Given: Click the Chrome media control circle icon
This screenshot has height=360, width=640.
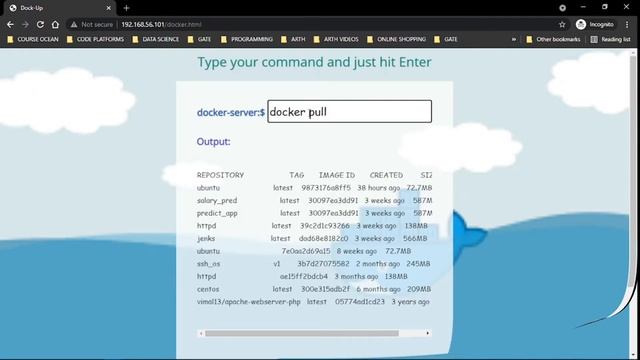Looking at the screenshot, I should tap(562, 8).
